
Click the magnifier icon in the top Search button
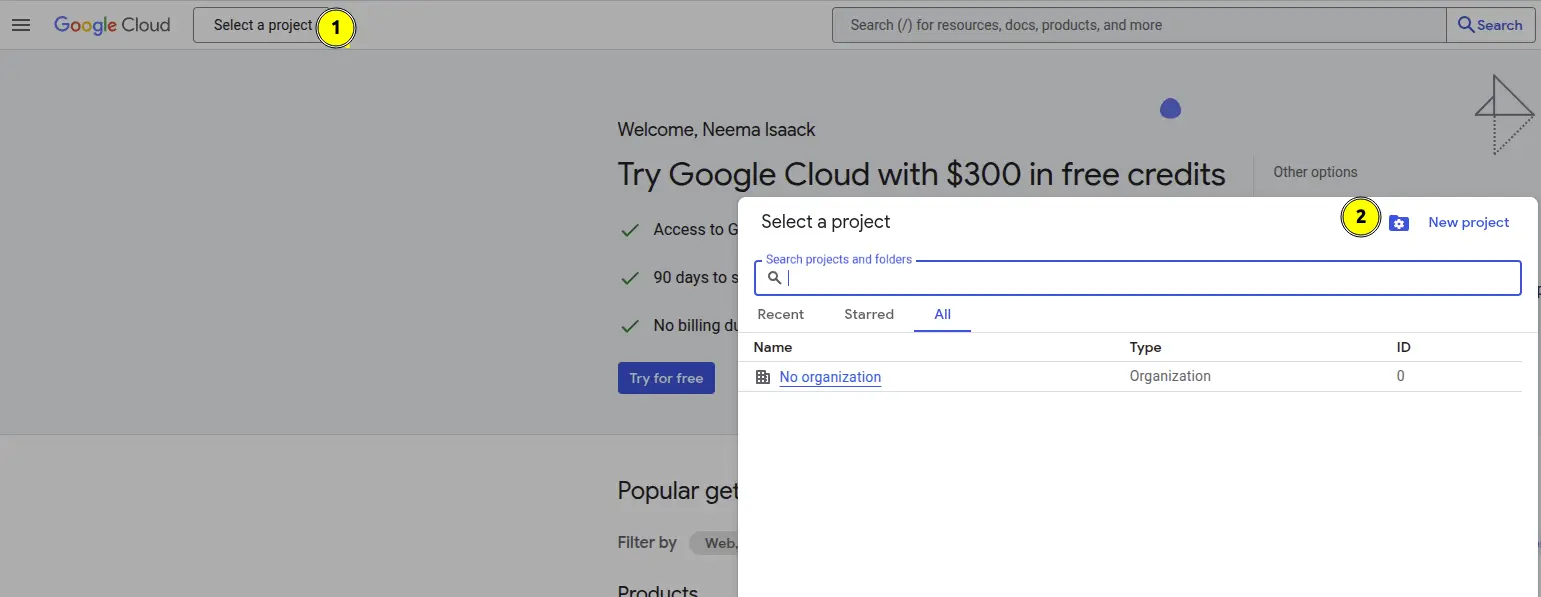1466,25
